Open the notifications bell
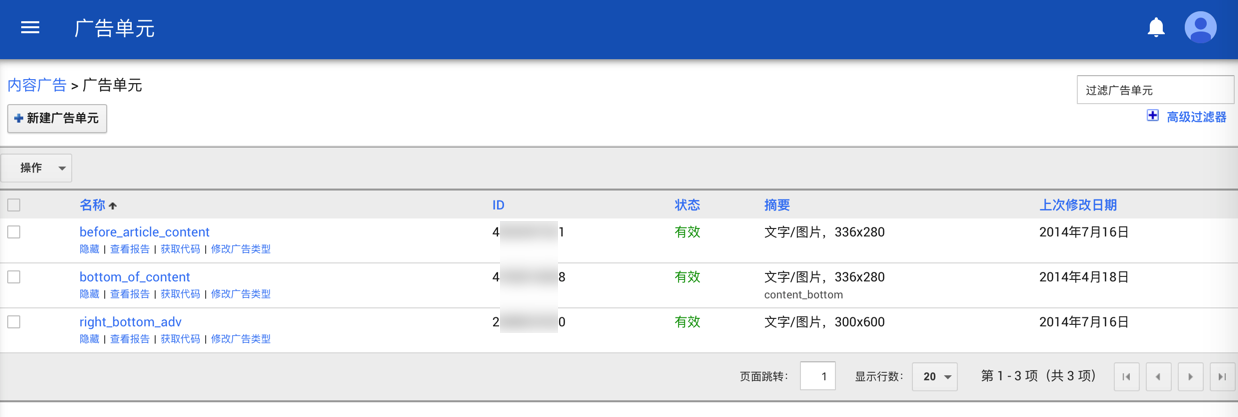The image size is (1238, 417). 1156,28
